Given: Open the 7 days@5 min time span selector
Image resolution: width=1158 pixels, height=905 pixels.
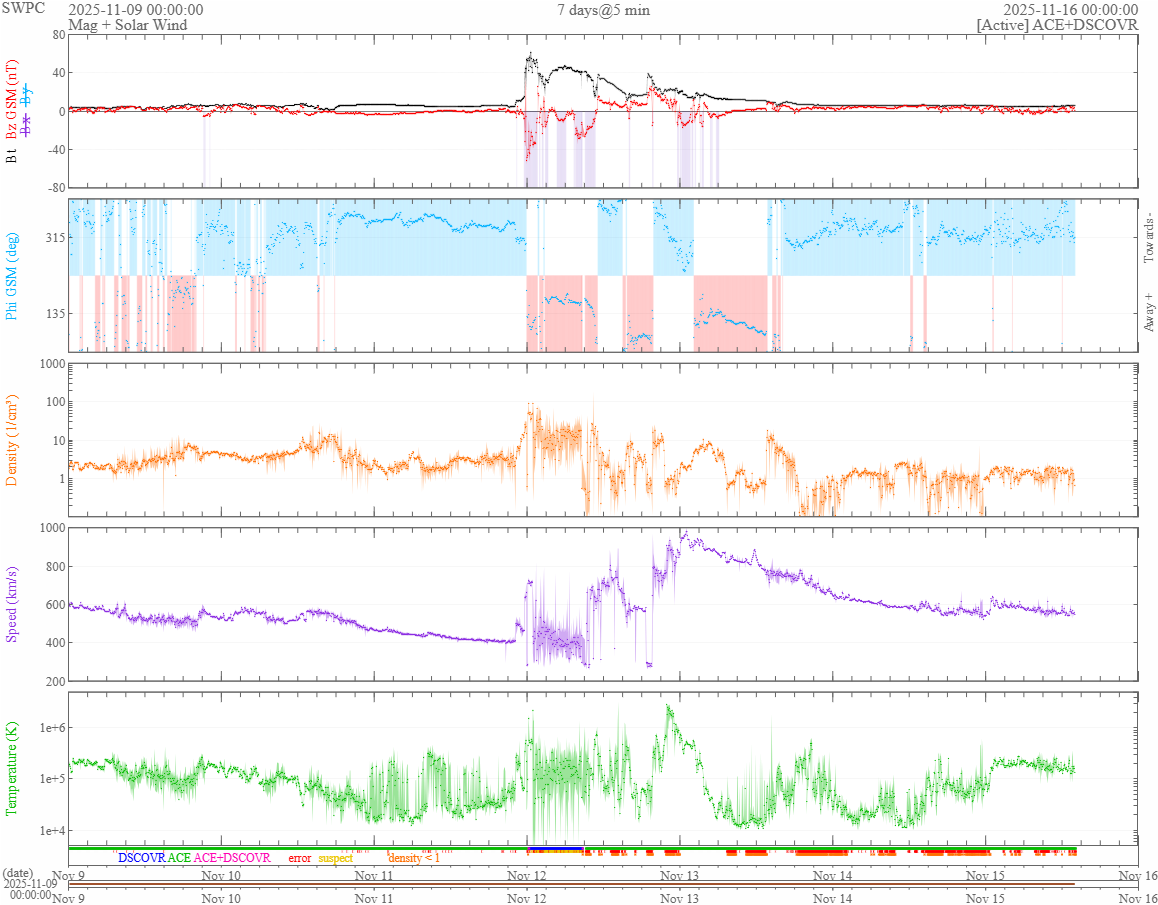Looking at the screenshot, I should click(603, 10).
